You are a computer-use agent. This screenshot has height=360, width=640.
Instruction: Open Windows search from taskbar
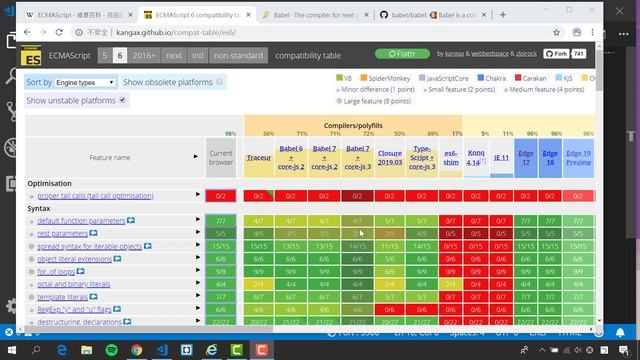point(36,350)
